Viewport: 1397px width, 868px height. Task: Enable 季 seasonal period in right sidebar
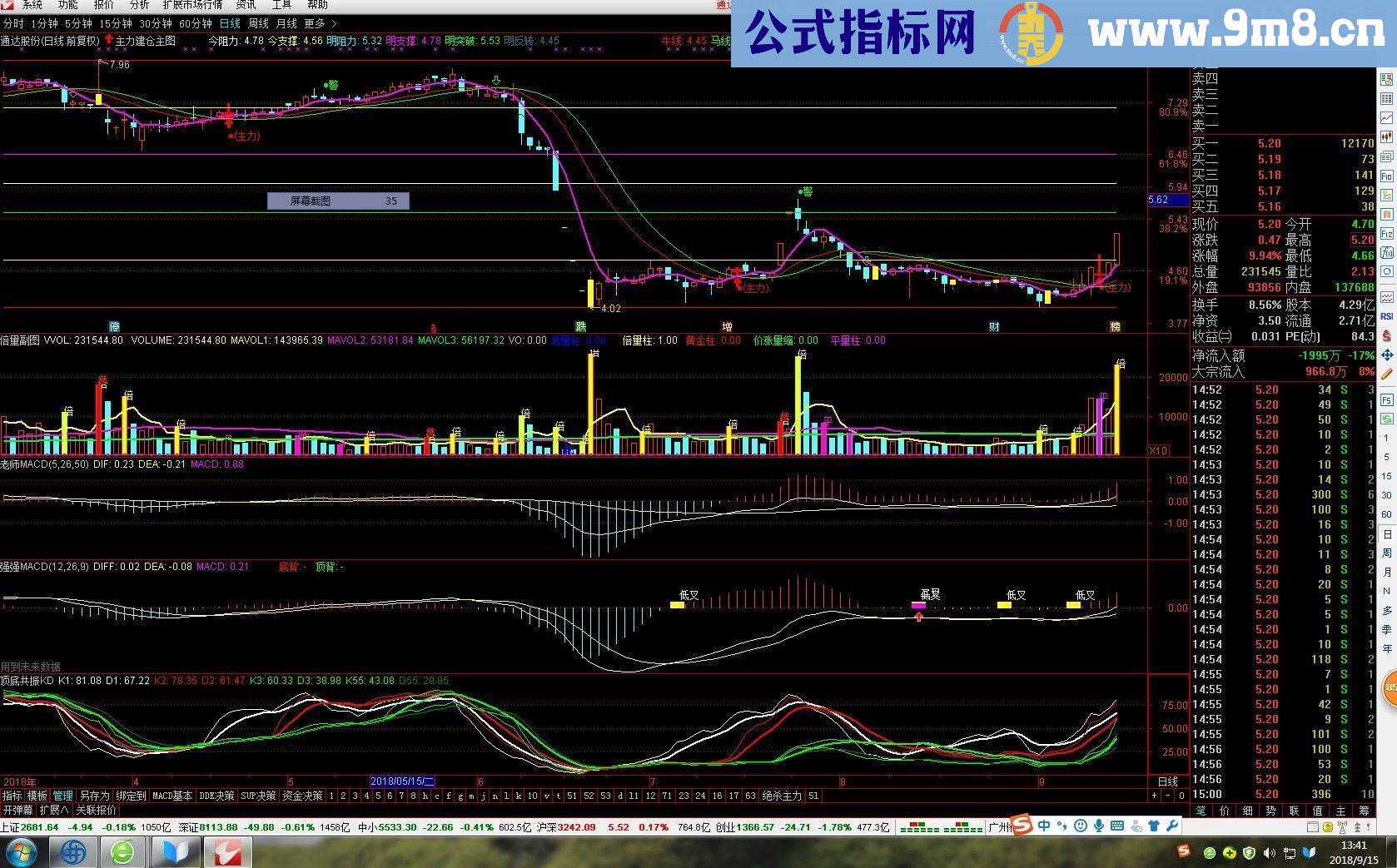click(x=1385, y=628)
